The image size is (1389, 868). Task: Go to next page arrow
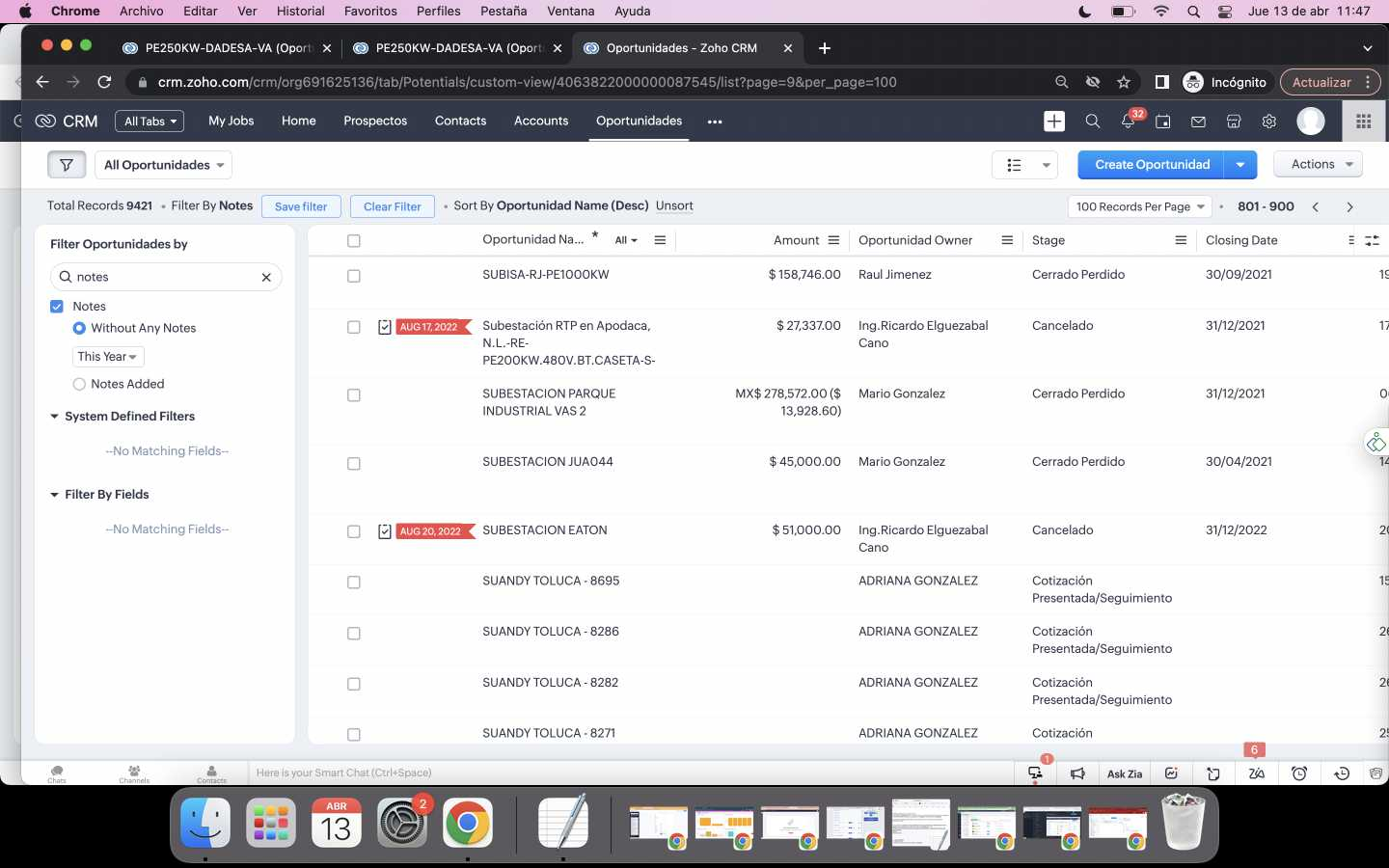(1349, 207)
